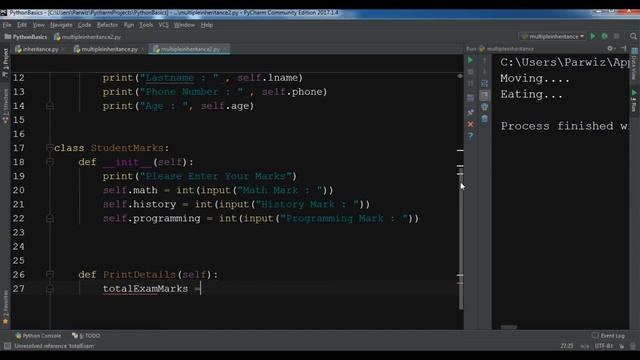Open the VCS menu
The height and width of the screenshot is (360, 640).
pyautogui.click(x=163, y=25)
